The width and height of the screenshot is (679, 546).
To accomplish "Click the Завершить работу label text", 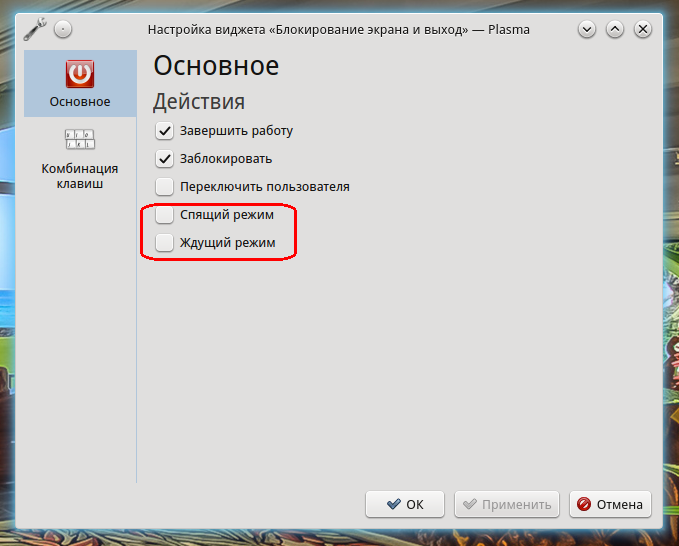I will (x=236, y=131).
